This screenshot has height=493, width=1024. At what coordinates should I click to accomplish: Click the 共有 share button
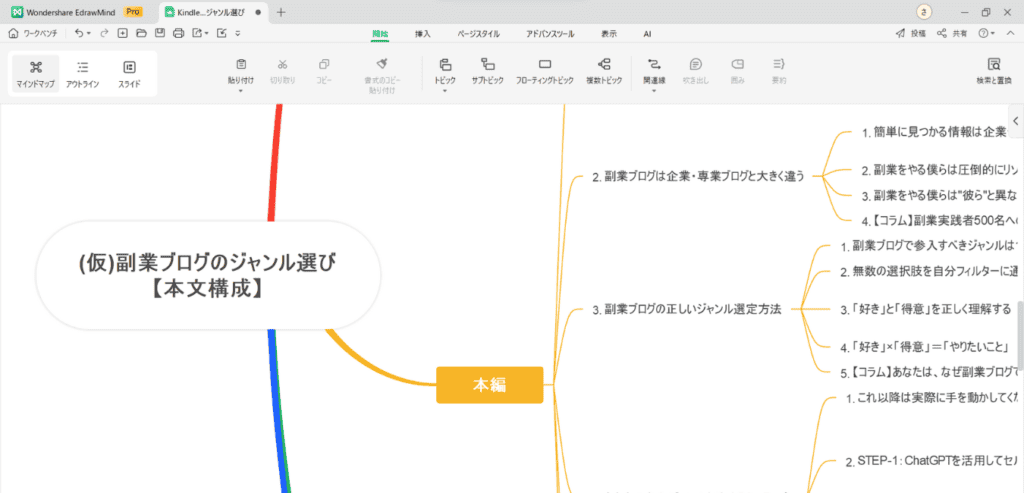(x=952, y=33)
